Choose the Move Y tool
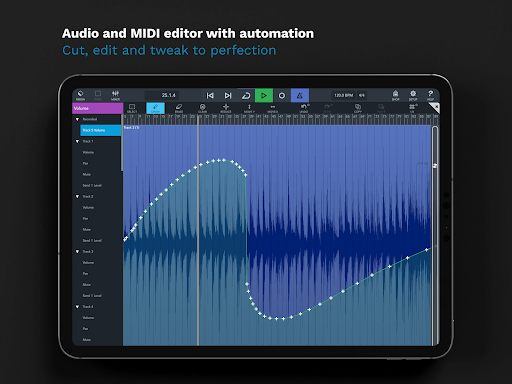 click(249, 108)
